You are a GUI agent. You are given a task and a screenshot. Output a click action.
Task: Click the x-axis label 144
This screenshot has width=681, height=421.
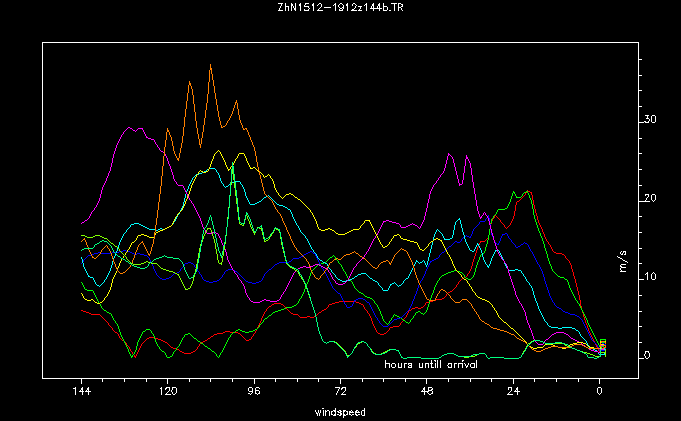point(82,391)
